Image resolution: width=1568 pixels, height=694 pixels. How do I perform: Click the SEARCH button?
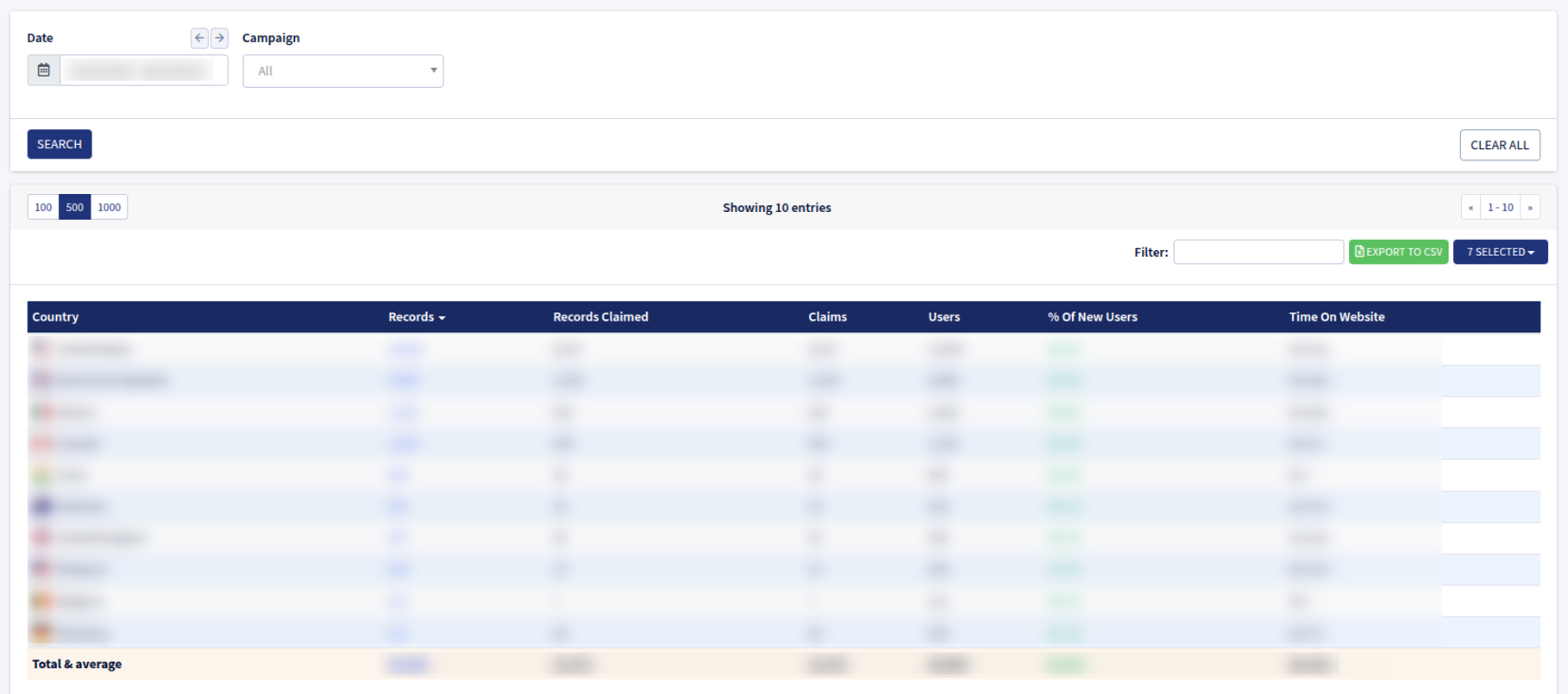(x=60, y=144)
